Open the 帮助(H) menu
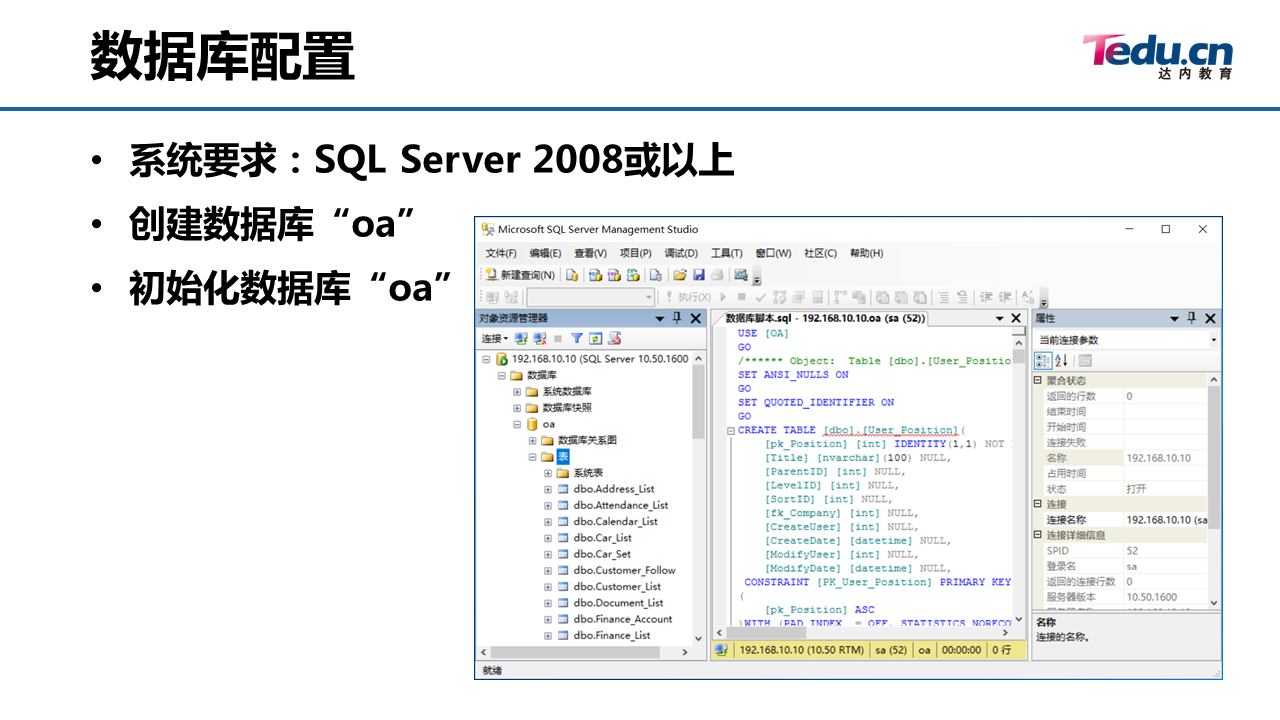The image size is (1280, 720). coord(866,253)
